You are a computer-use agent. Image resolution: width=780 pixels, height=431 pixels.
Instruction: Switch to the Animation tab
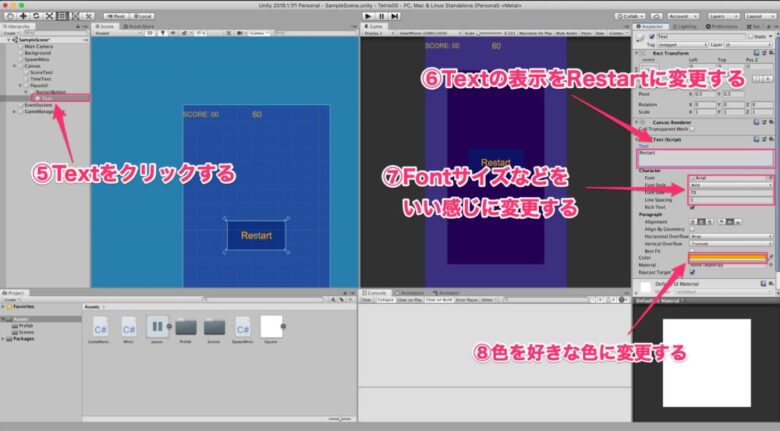coord(409,293)
